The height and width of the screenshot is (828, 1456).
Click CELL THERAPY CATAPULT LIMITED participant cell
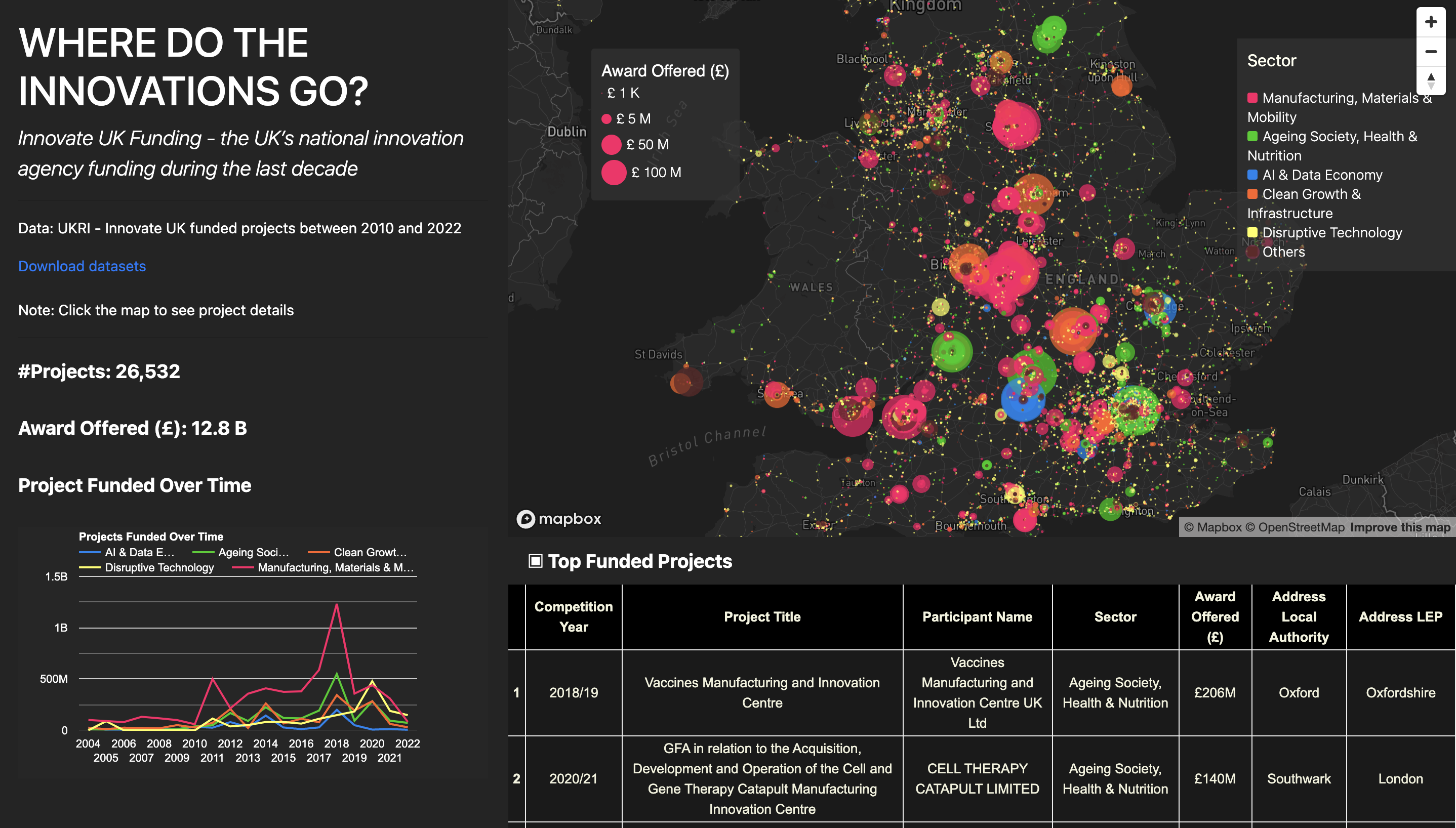coord(977,779)
